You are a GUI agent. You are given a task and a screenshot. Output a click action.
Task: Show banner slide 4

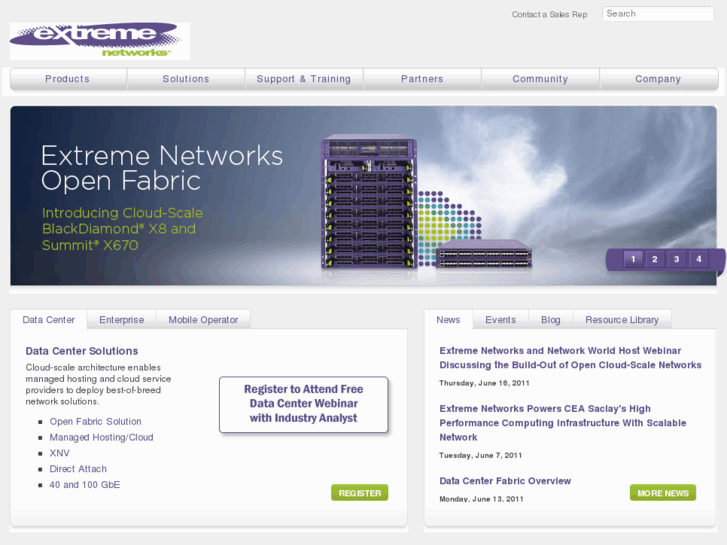(x=698, y=259)
